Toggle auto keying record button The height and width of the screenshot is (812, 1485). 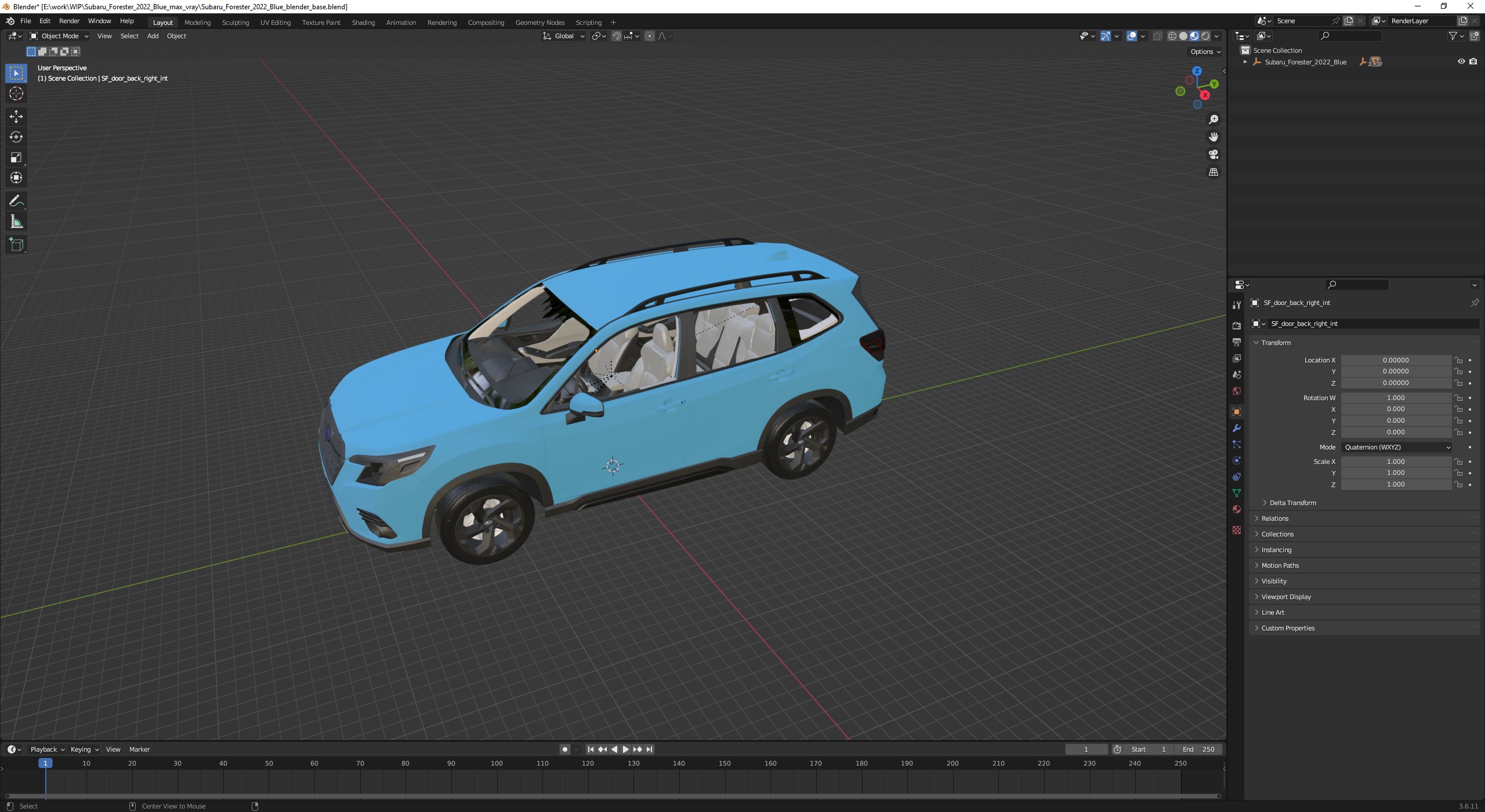[x=565, y=749]
